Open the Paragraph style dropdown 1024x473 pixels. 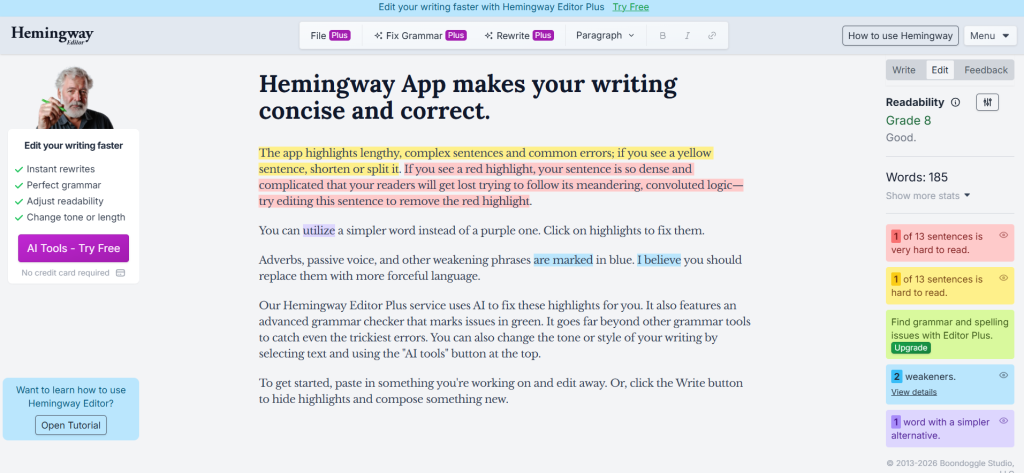[x=605, y=36]
